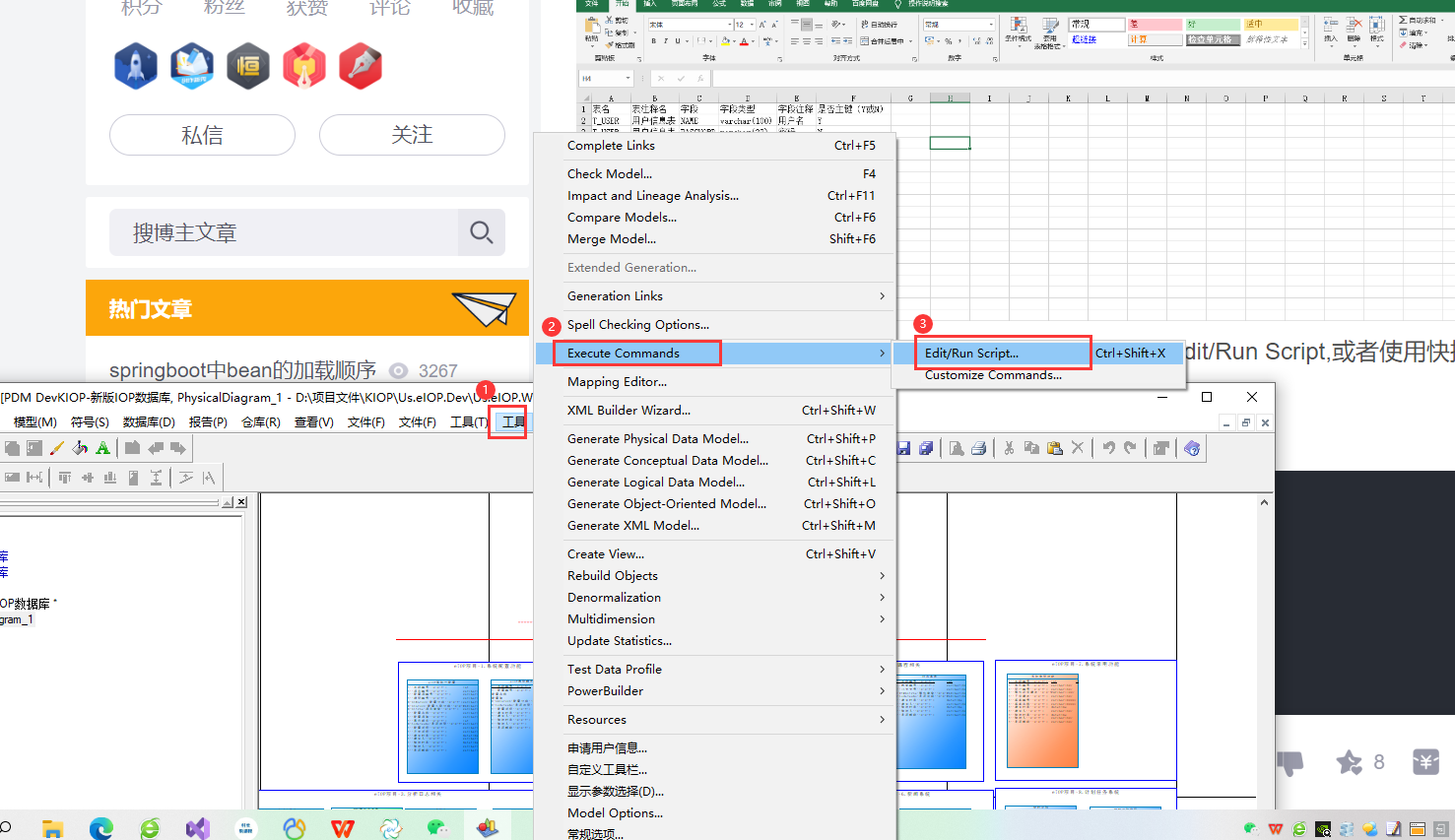Click the green font A icon
The image size is (1455, 840).
point(102,448)
